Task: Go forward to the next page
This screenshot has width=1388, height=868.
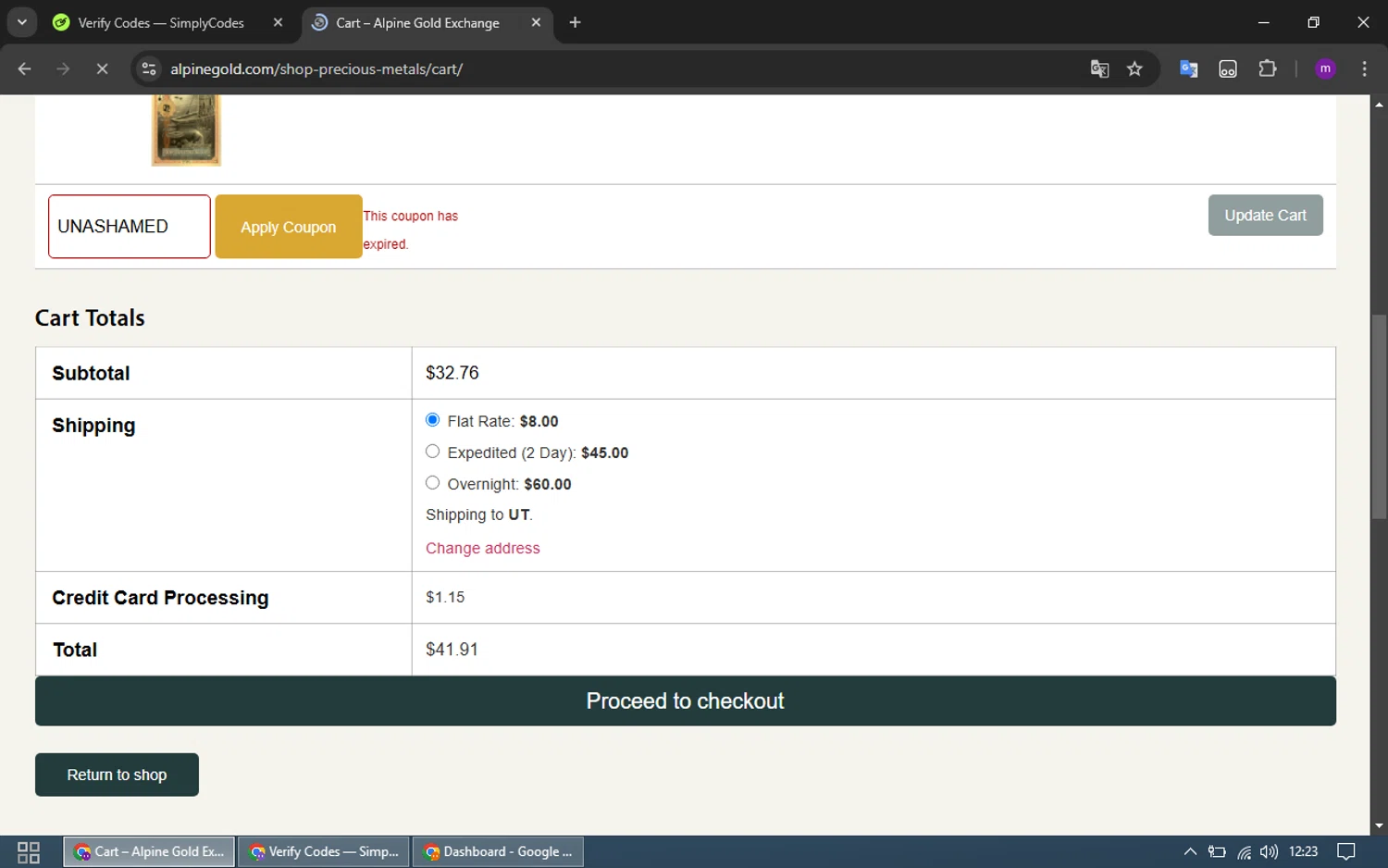Action: click(x=63, y=68)
